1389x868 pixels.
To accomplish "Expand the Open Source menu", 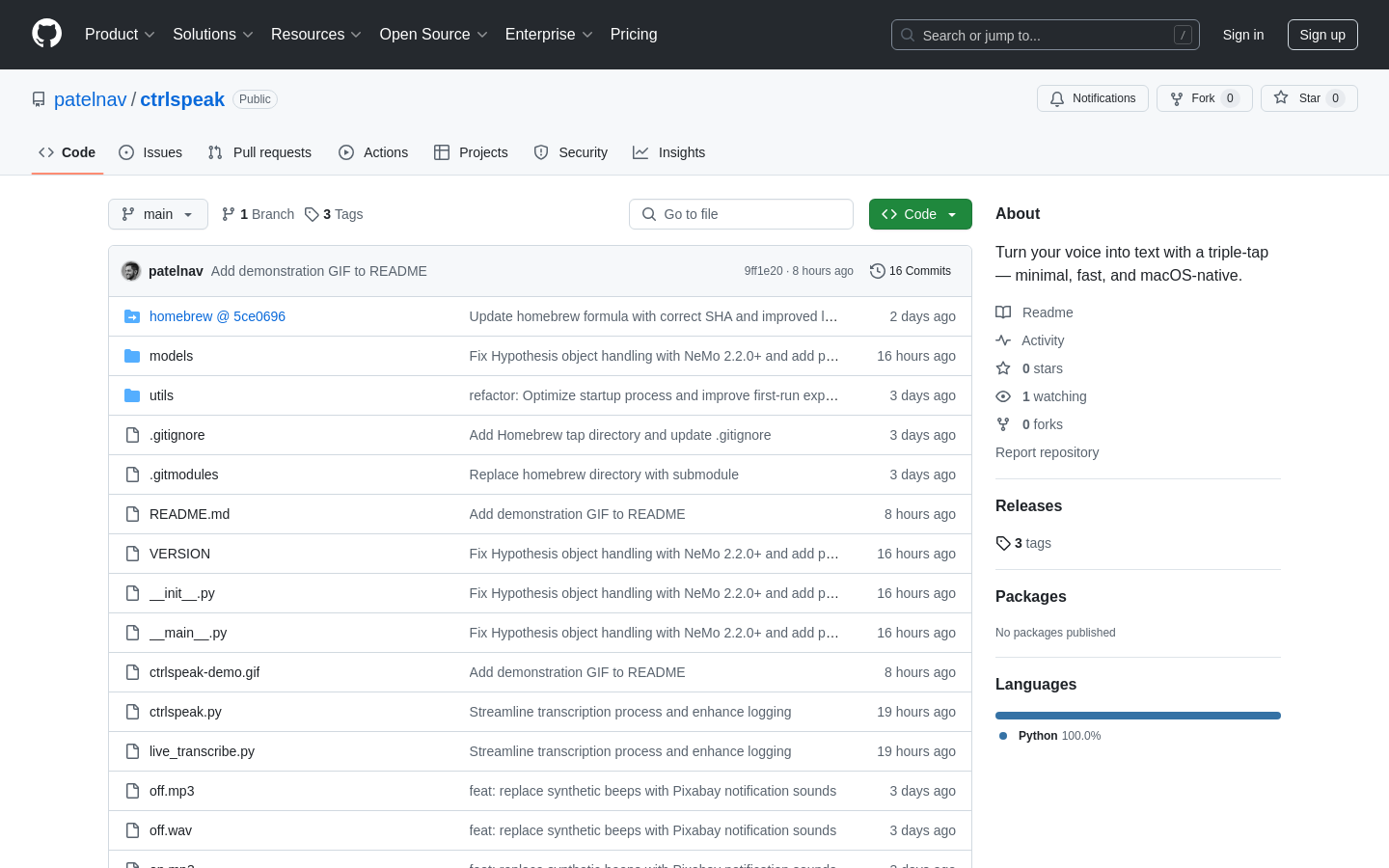I will [x=434, y=35].
